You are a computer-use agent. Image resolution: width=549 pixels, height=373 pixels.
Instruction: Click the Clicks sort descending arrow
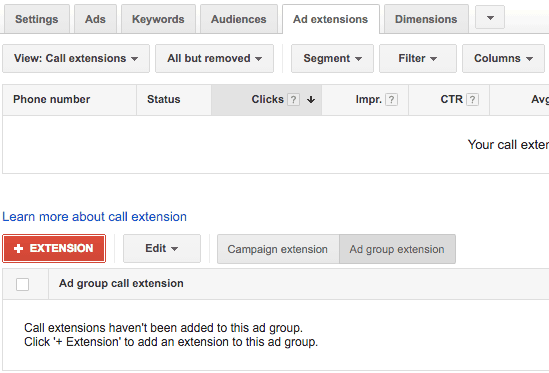coord(311,100)
